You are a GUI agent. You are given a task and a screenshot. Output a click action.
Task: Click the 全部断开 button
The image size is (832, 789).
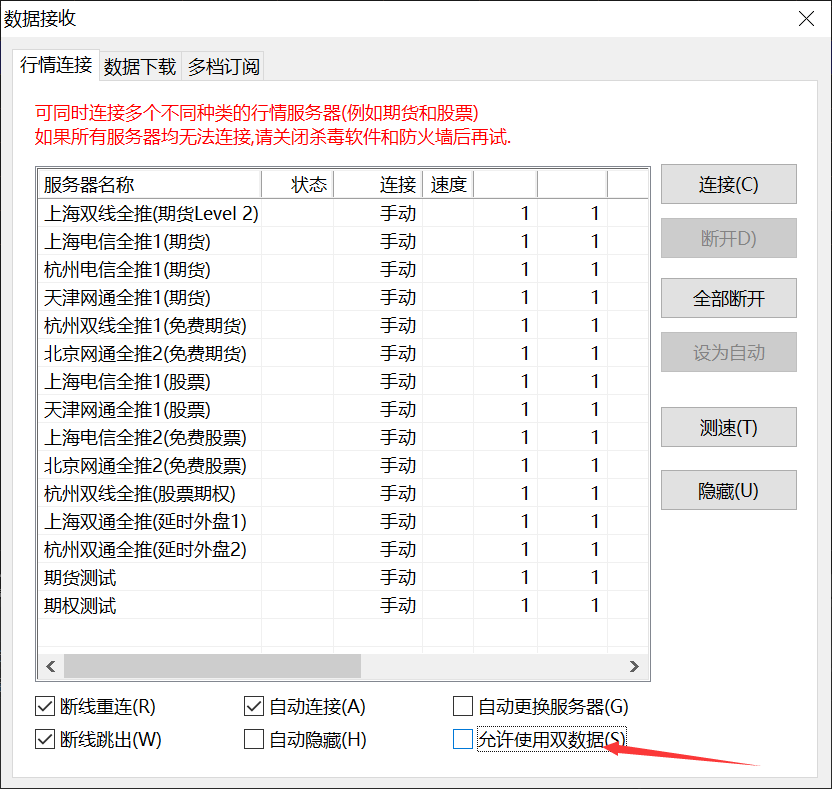(x=729, y=298)
